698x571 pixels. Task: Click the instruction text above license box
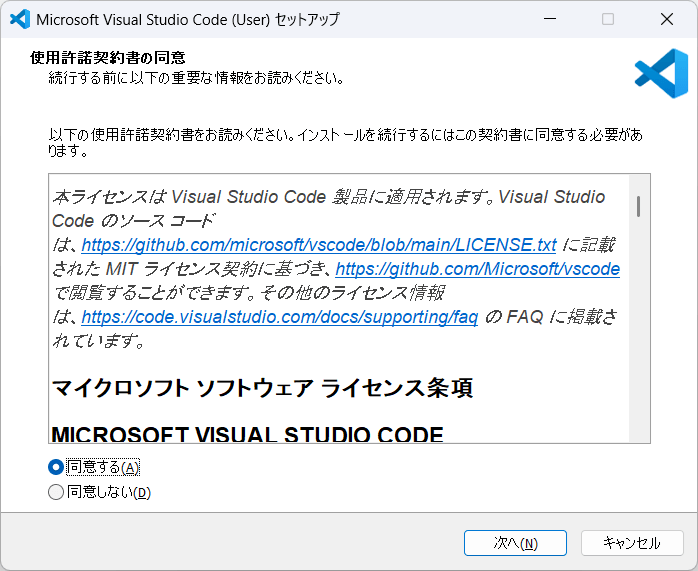pos(345,143)
